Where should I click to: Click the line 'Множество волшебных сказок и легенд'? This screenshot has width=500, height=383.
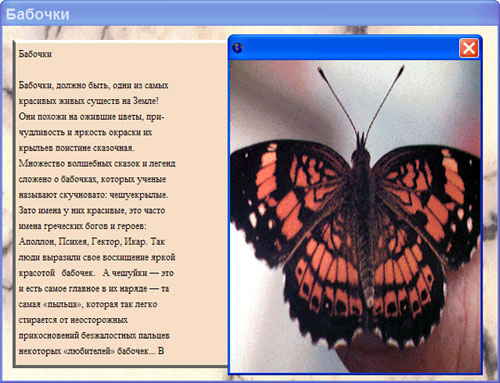coord(97,164)
